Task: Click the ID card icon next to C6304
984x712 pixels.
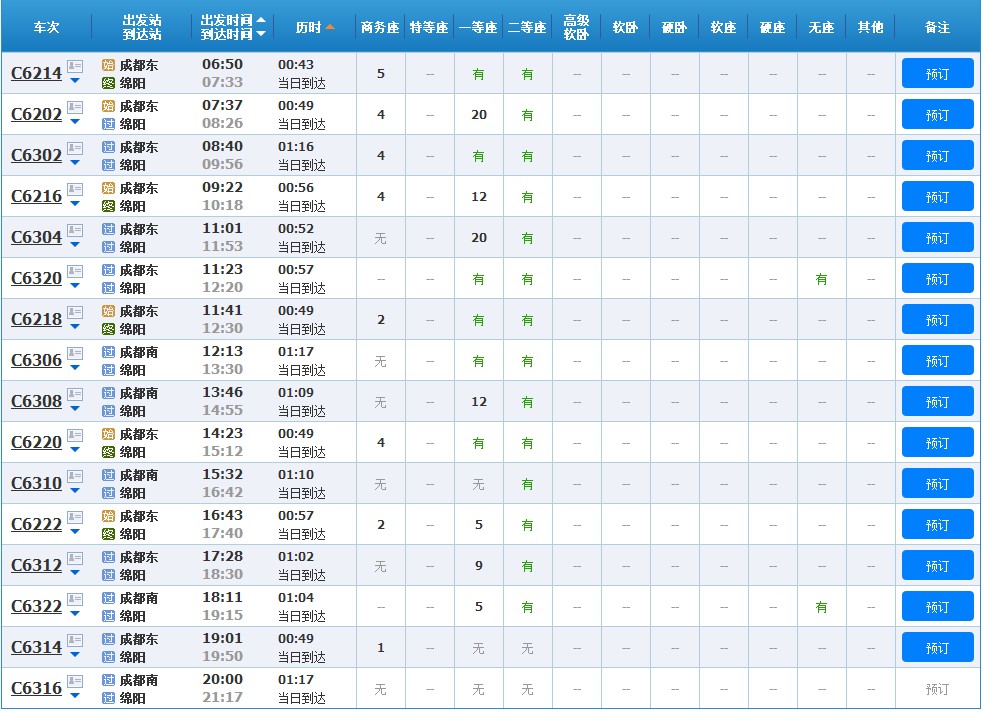Action: coord(75,231)
